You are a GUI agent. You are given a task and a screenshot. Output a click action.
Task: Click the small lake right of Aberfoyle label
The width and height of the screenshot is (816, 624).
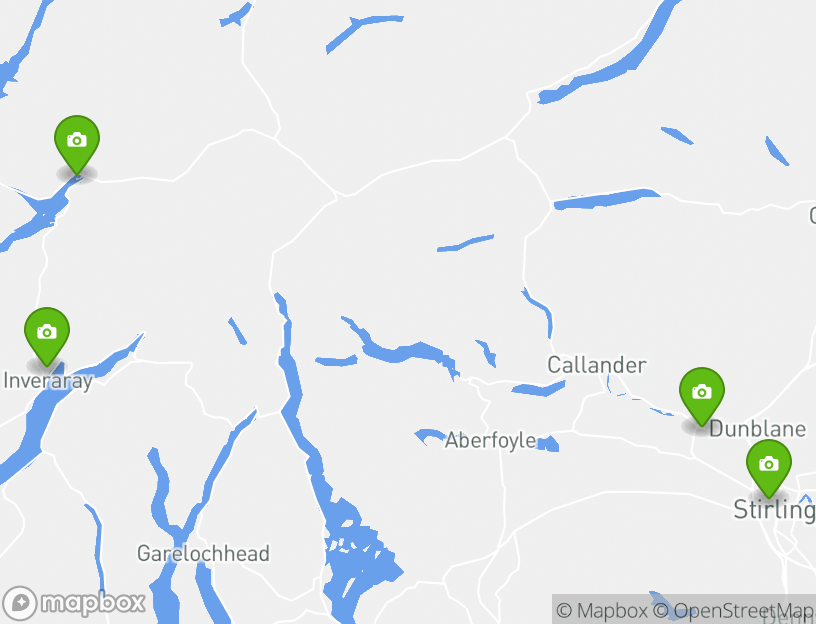coord(548,444)
